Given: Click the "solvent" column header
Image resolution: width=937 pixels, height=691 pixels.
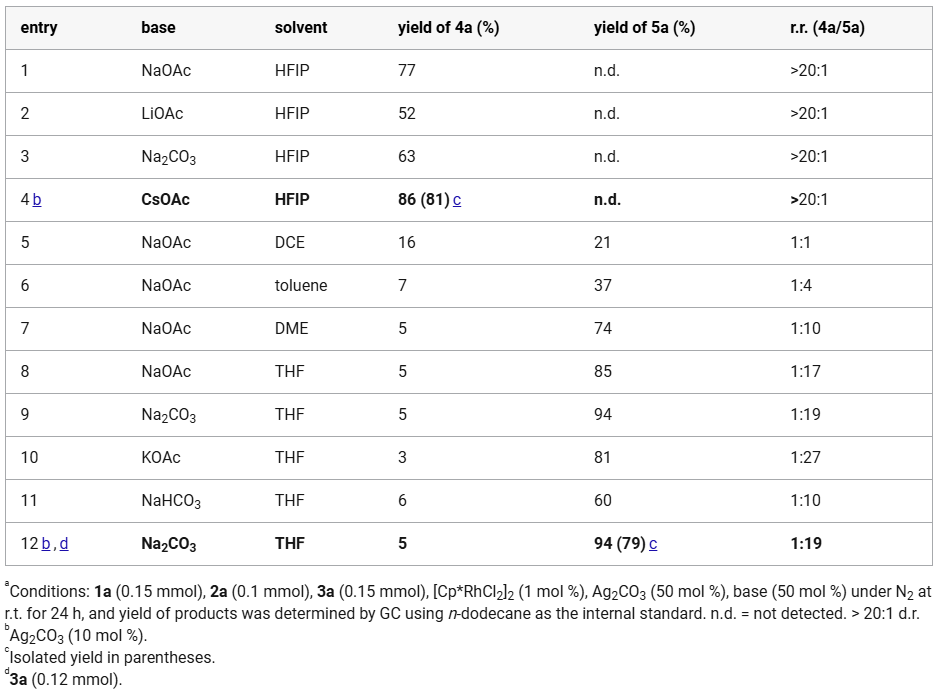Looking at the screenshot, I should click(301, 28).
